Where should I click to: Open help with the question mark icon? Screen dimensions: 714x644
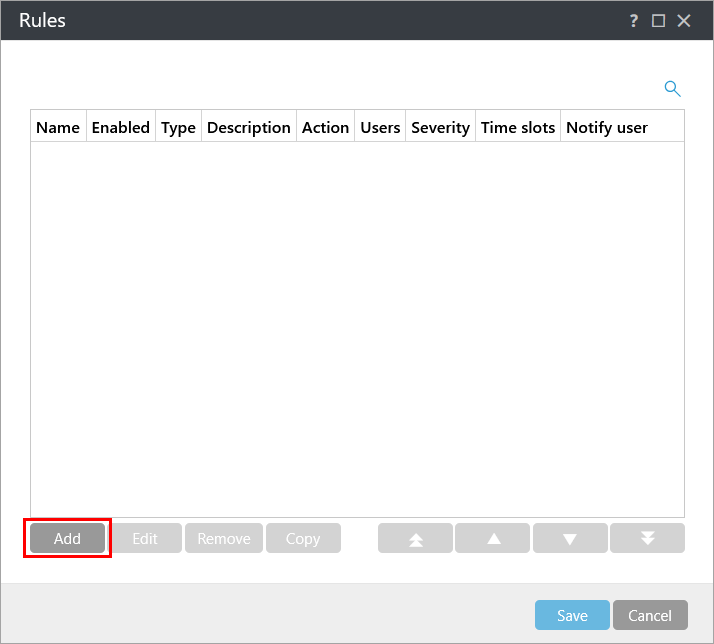pos(634,20)
